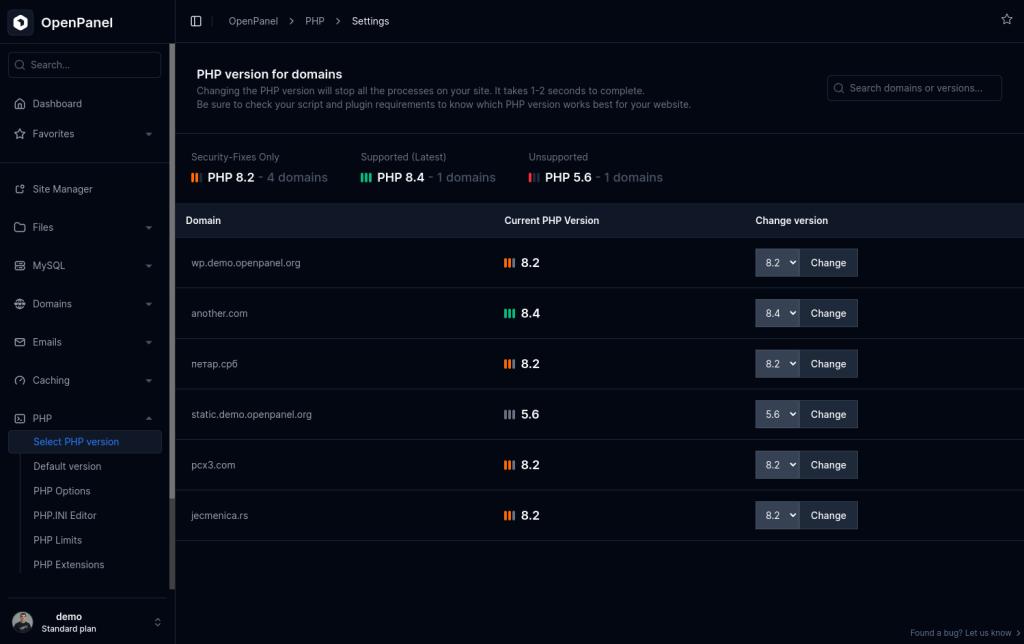
Task: Collapse the PHP sidebar section
Action: tap(149, 418)
